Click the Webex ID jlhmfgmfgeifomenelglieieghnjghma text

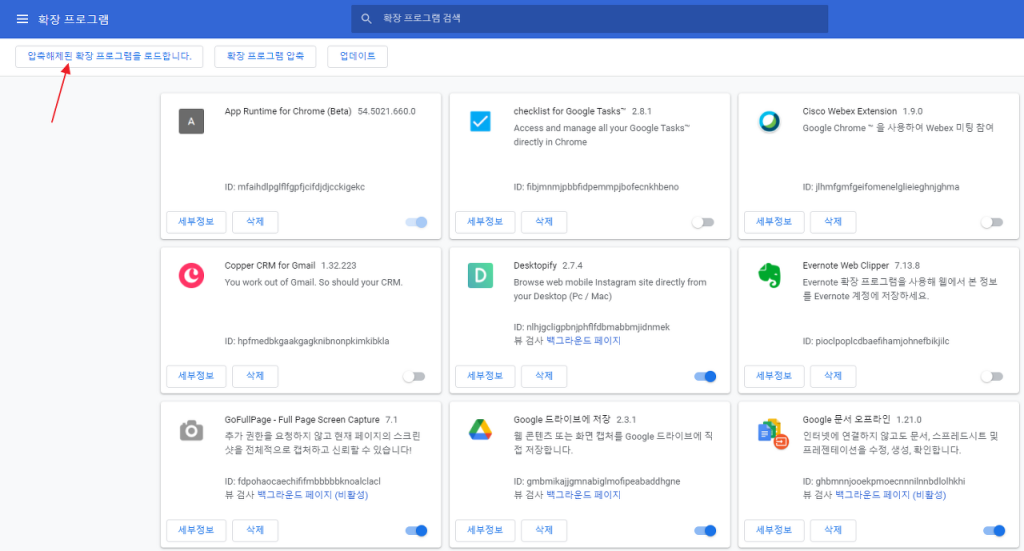(x=881, y=187)
